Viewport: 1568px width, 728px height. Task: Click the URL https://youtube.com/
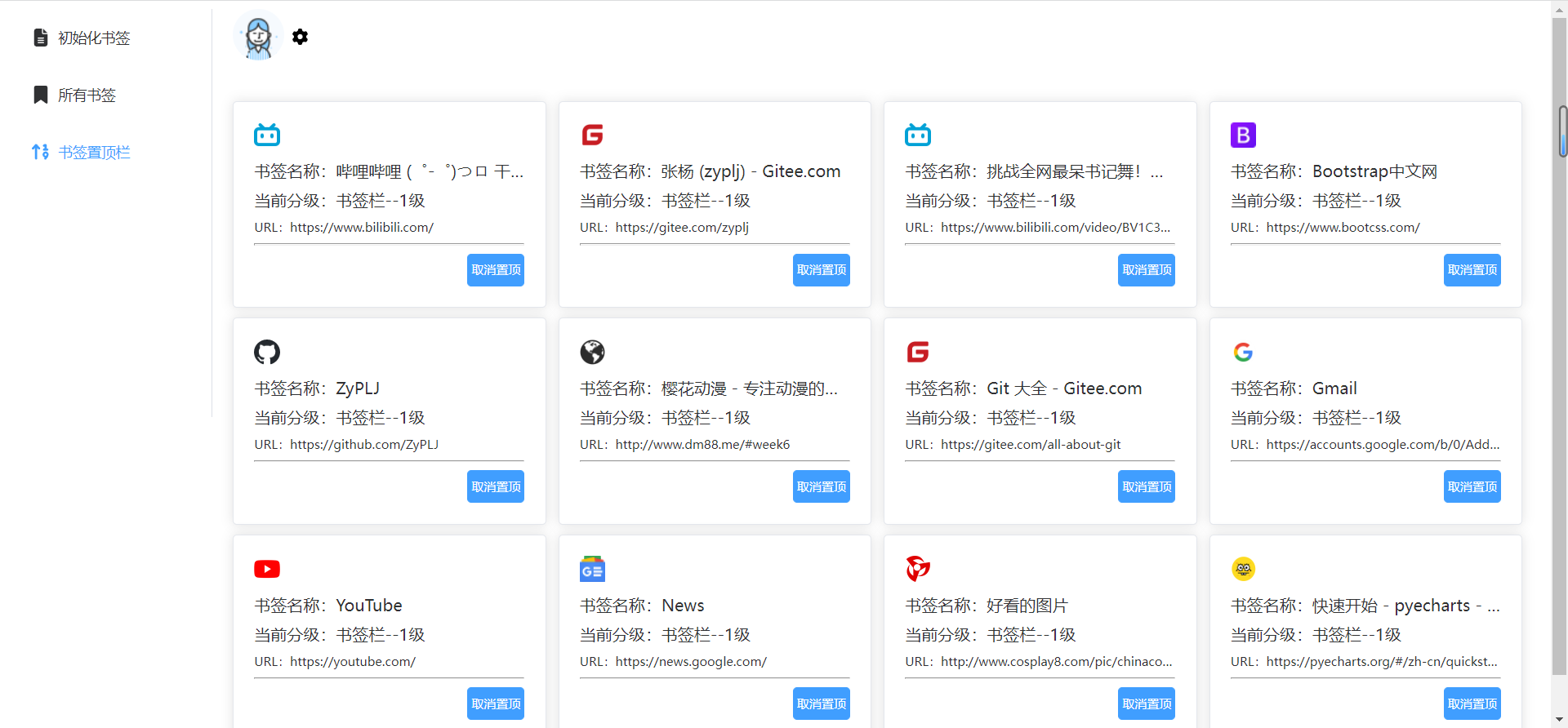(x=353, y=662)
